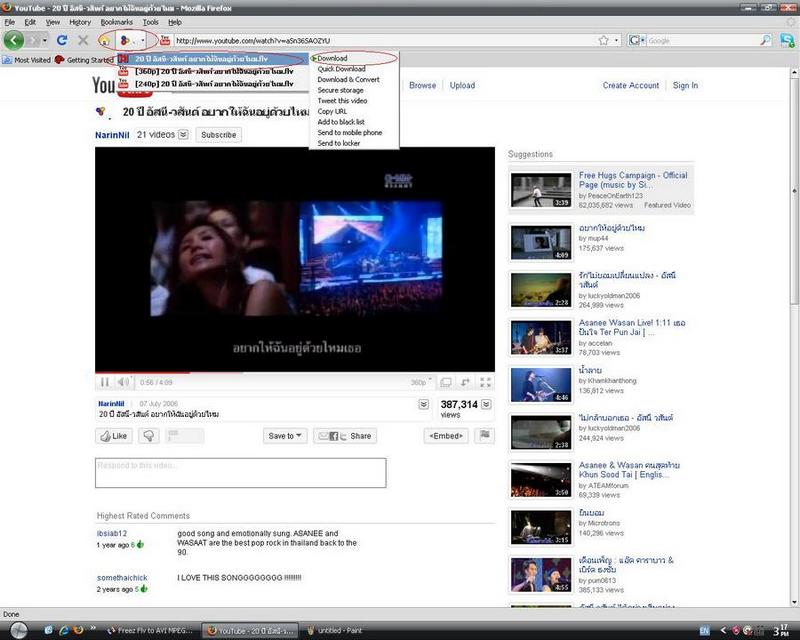The width and height of the screenshot is (800, 640).
Task: Click the Embed button
Action: [x=446, y=436]
